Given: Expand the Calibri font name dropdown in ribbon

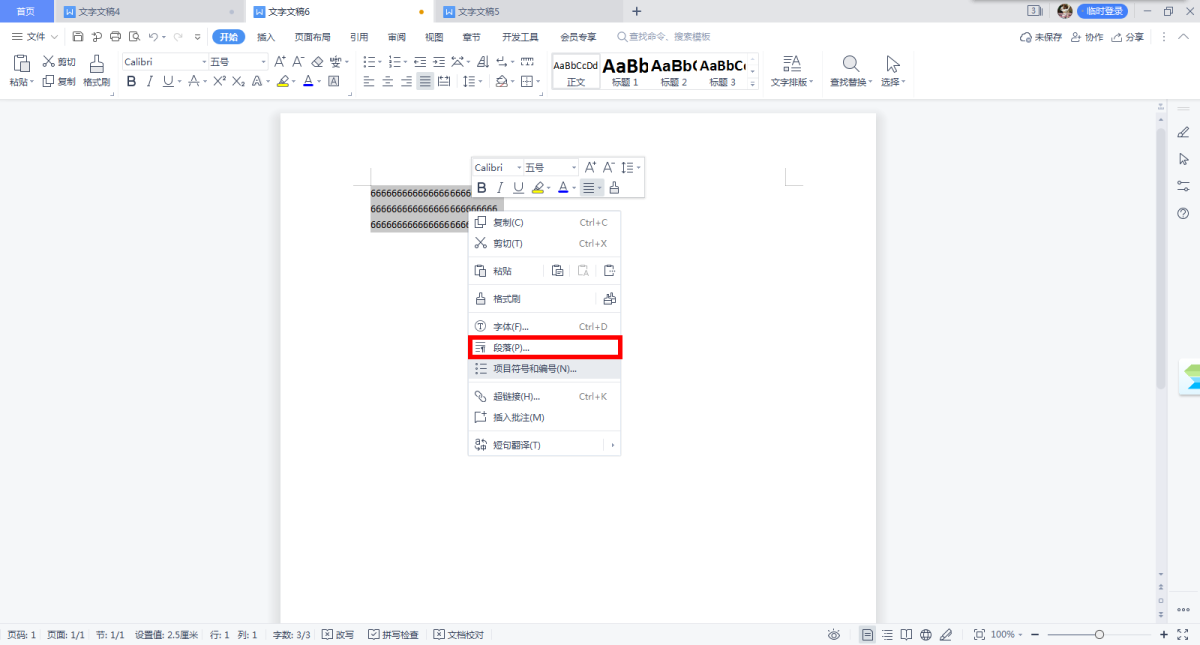Looking at the screenshot, I should pyautogui.click(x=203, y=62).
